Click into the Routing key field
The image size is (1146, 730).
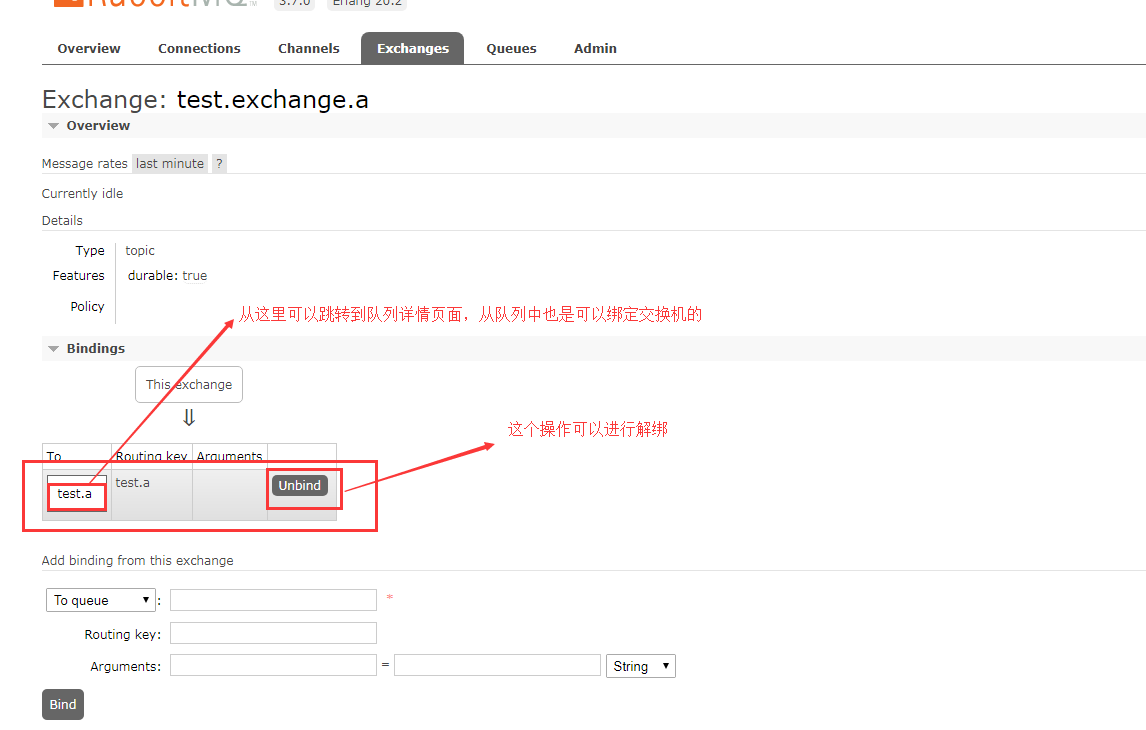coord(273,633)
